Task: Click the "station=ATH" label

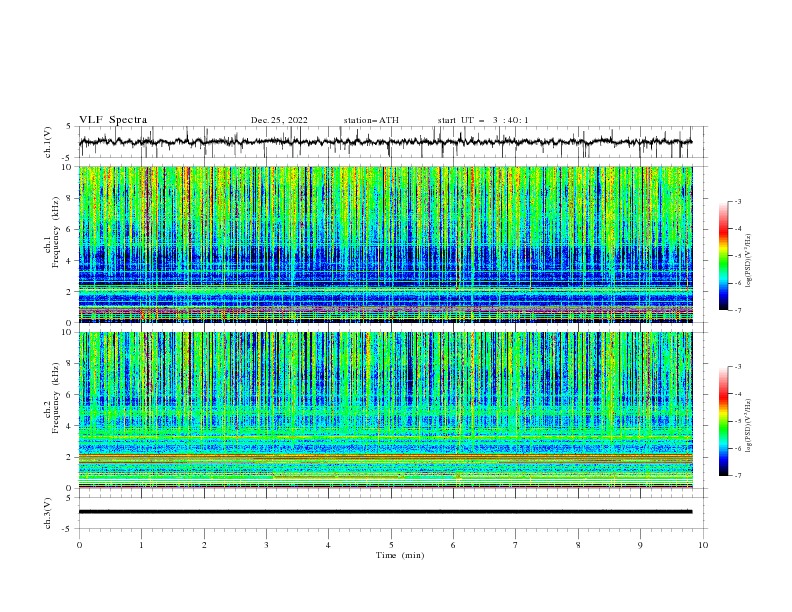Action: coord(371,120)
